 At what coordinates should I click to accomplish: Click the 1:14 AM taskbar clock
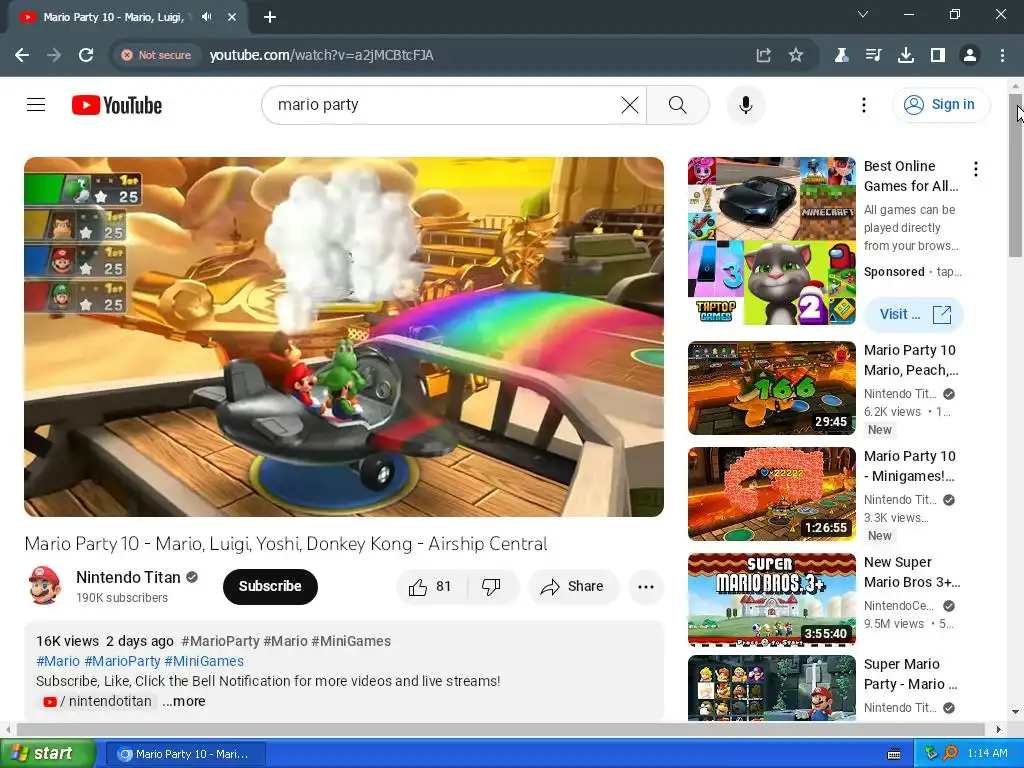987,754
